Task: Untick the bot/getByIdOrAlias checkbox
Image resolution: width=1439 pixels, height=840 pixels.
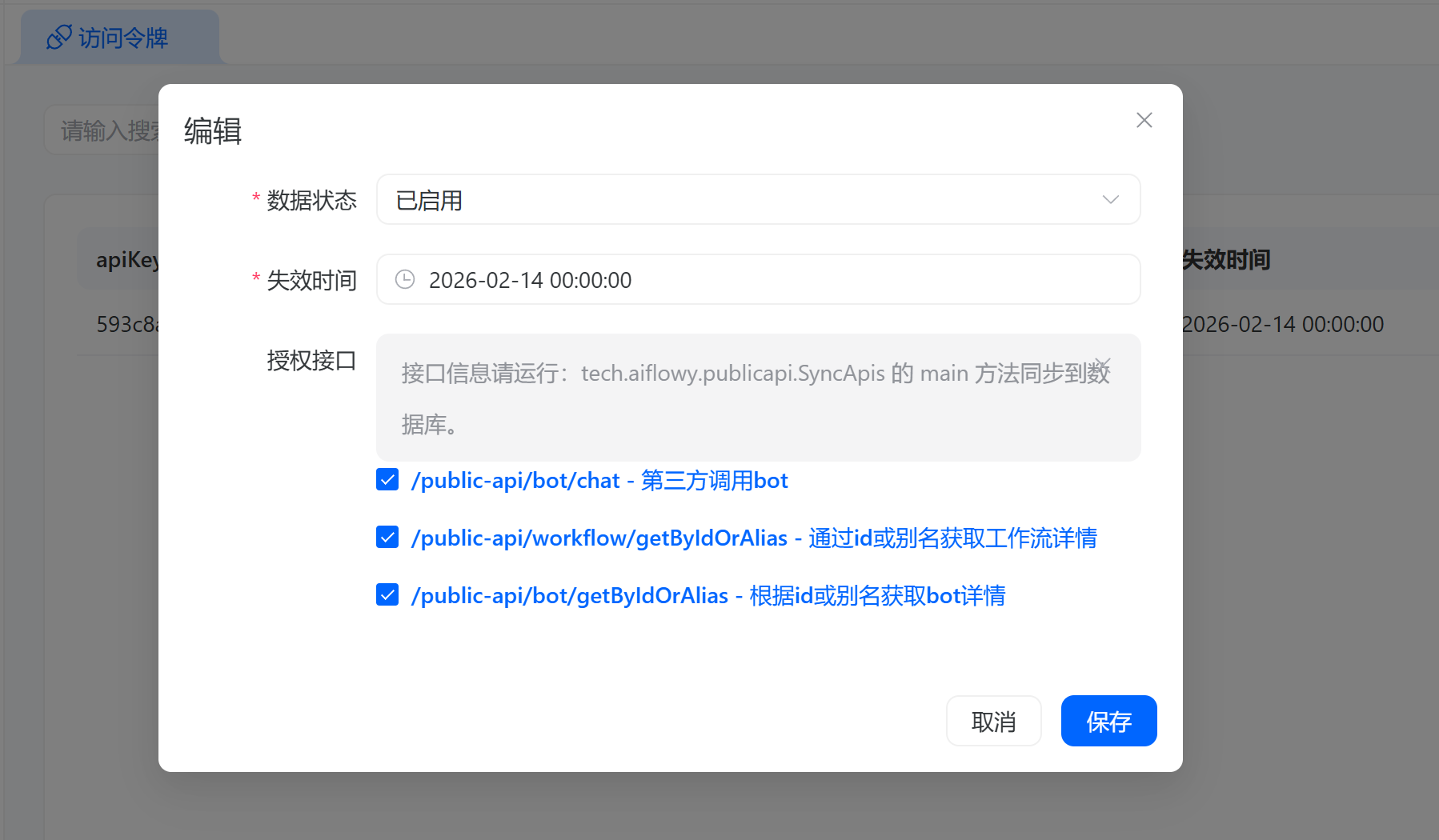Action: tap(387, 595)
